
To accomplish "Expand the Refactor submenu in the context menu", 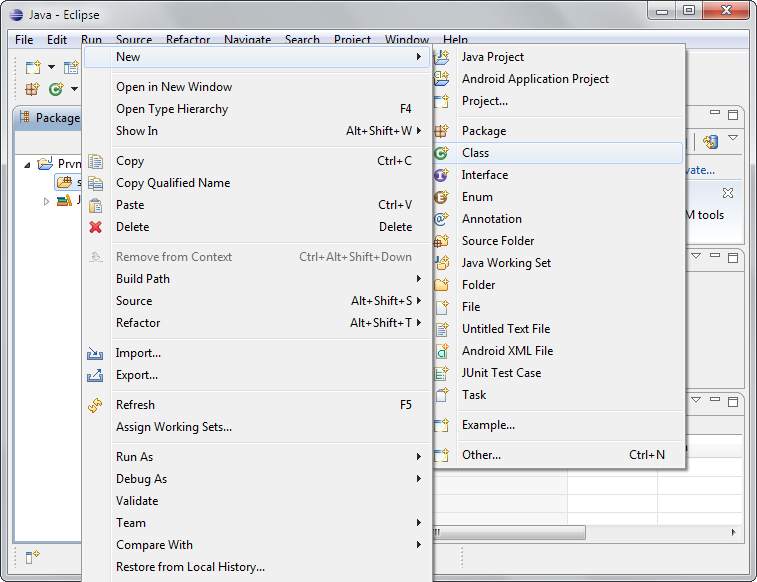I will tap(419, 322).
